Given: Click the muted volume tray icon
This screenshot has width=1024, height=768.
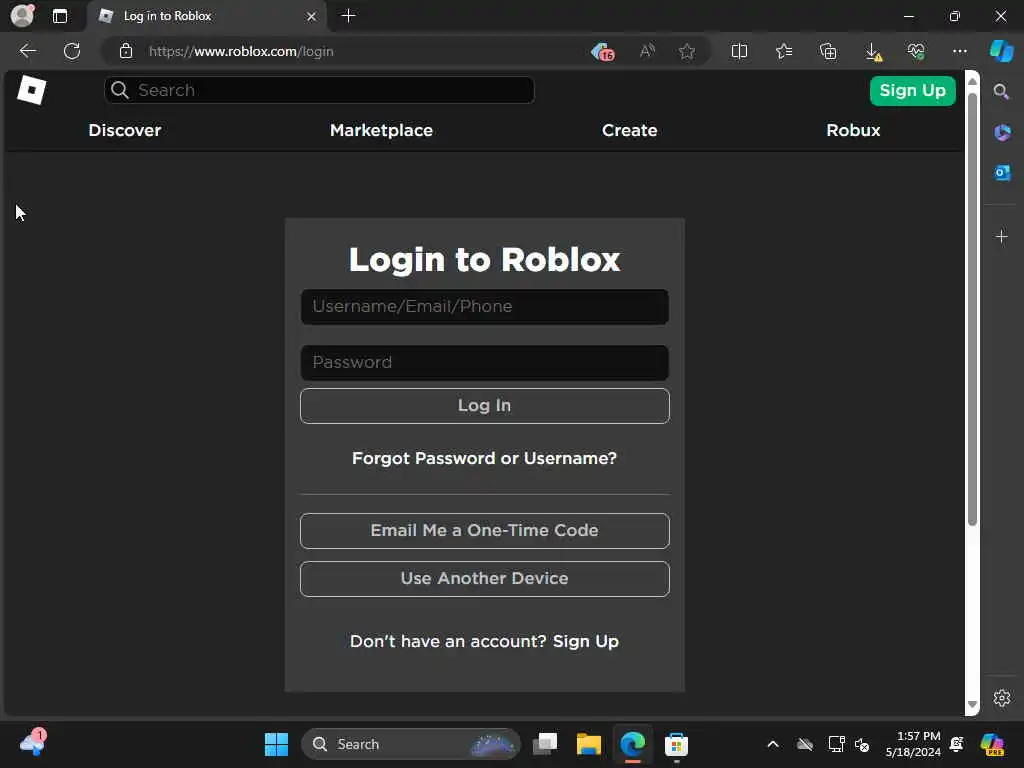Looking at the screenshot, I should pos(862,744).
